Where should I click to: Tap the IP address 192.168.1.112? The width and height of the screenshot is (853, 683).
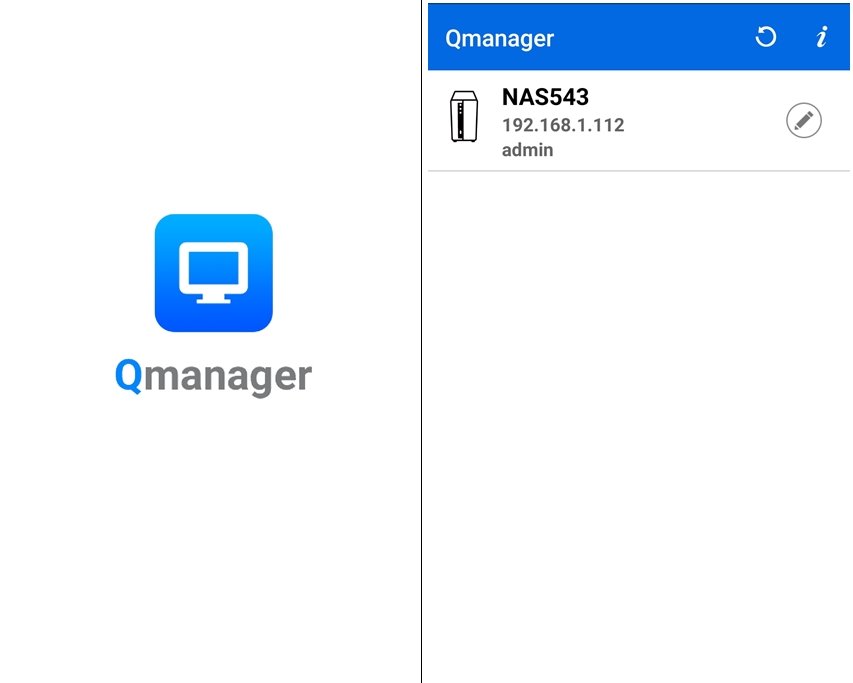click(563, 125)
